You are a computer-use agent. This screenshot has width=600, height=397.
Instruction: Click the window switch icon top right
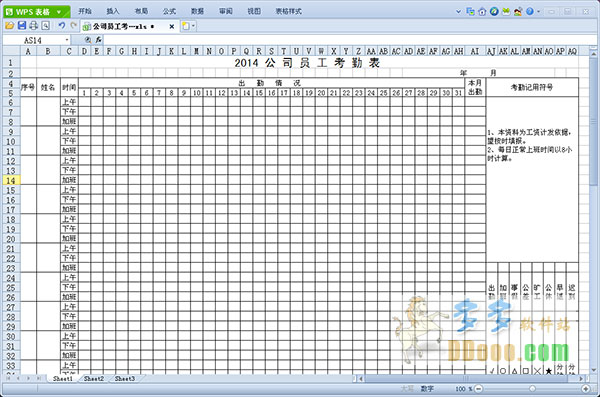point(470,11)
